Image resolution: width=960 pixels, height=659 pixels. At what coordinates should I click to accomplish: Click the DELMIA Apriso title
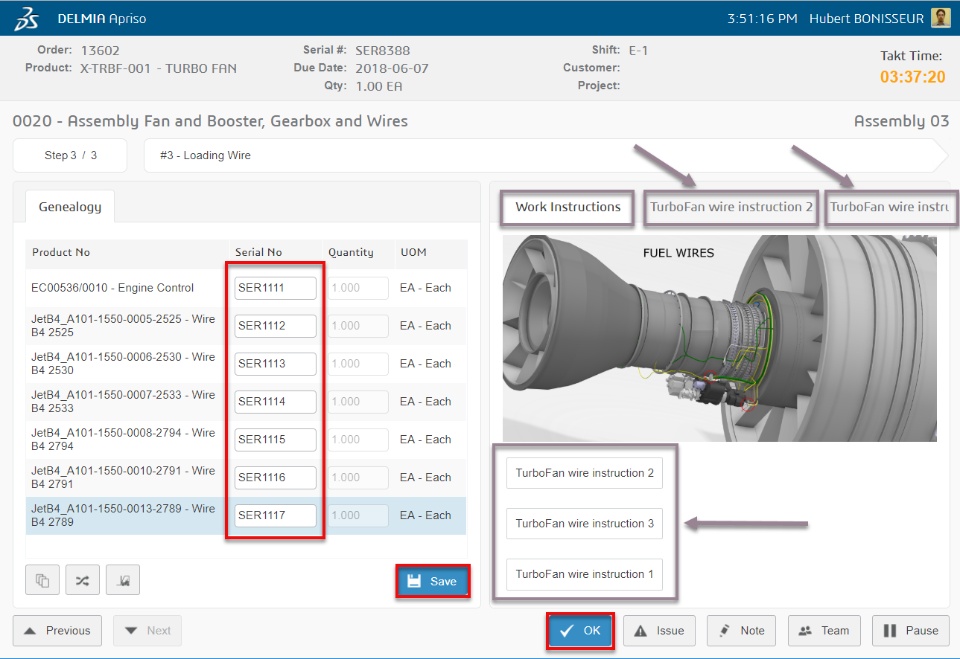pos(102,18)
